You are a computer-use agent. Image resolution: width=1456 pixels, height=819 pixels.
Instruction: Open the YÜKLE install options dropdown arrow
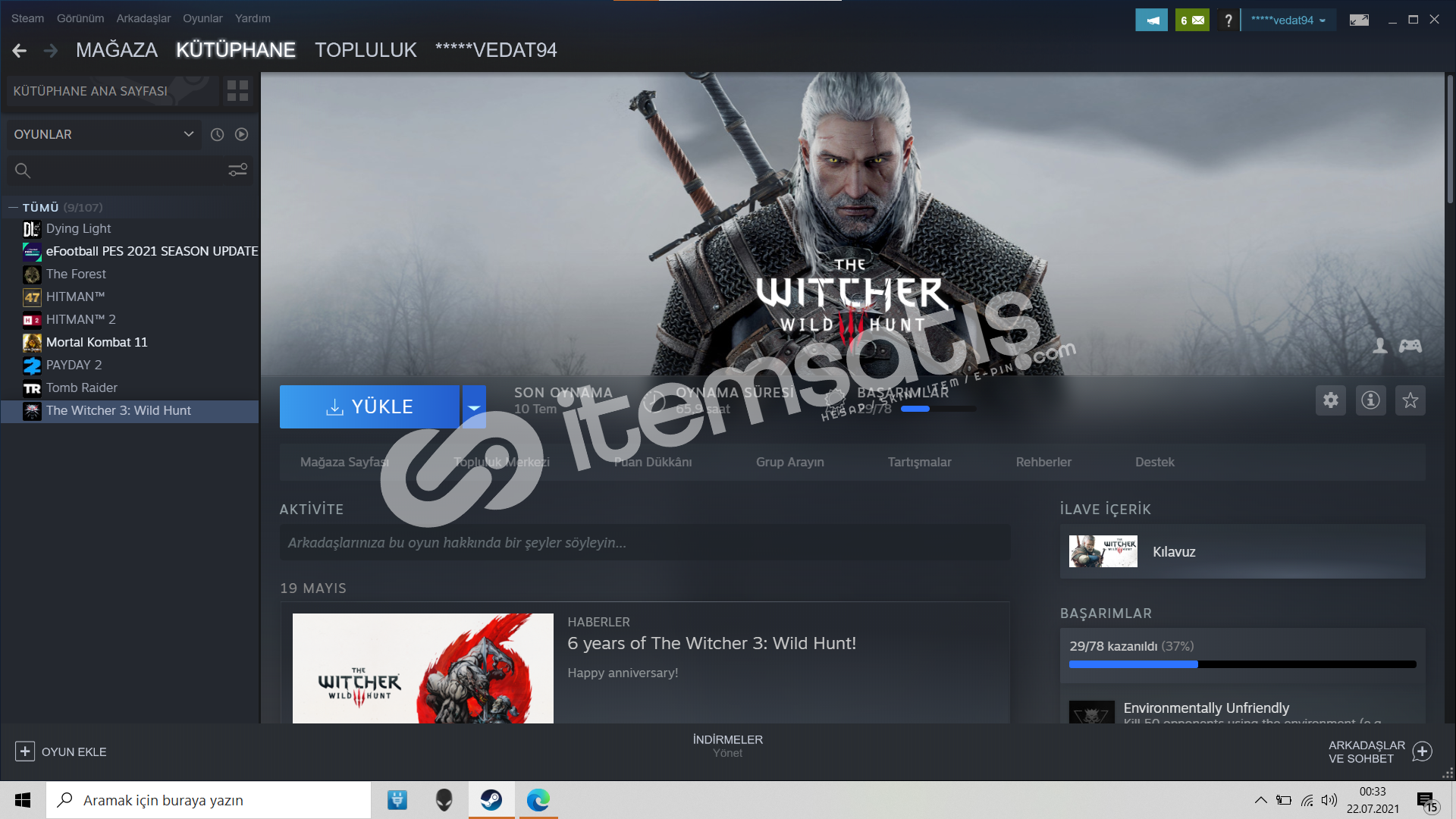pyautogui.click(x=474, y=407)
